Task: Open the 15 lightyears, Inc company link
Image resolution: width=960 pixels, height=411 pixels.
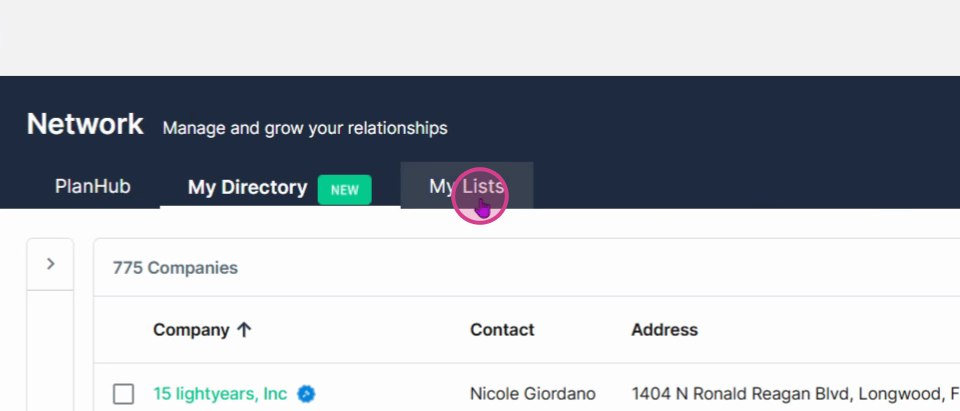Action: 220,393
